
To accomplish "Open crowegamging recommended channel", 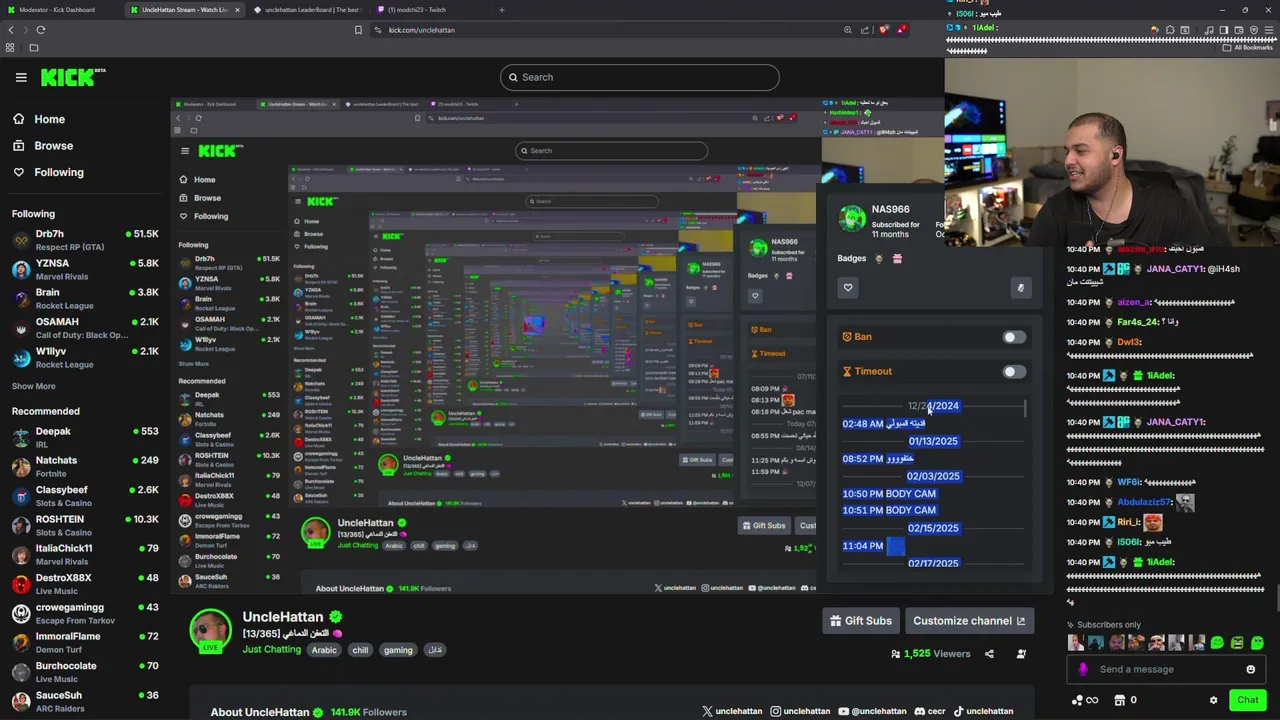I will 85,613.
